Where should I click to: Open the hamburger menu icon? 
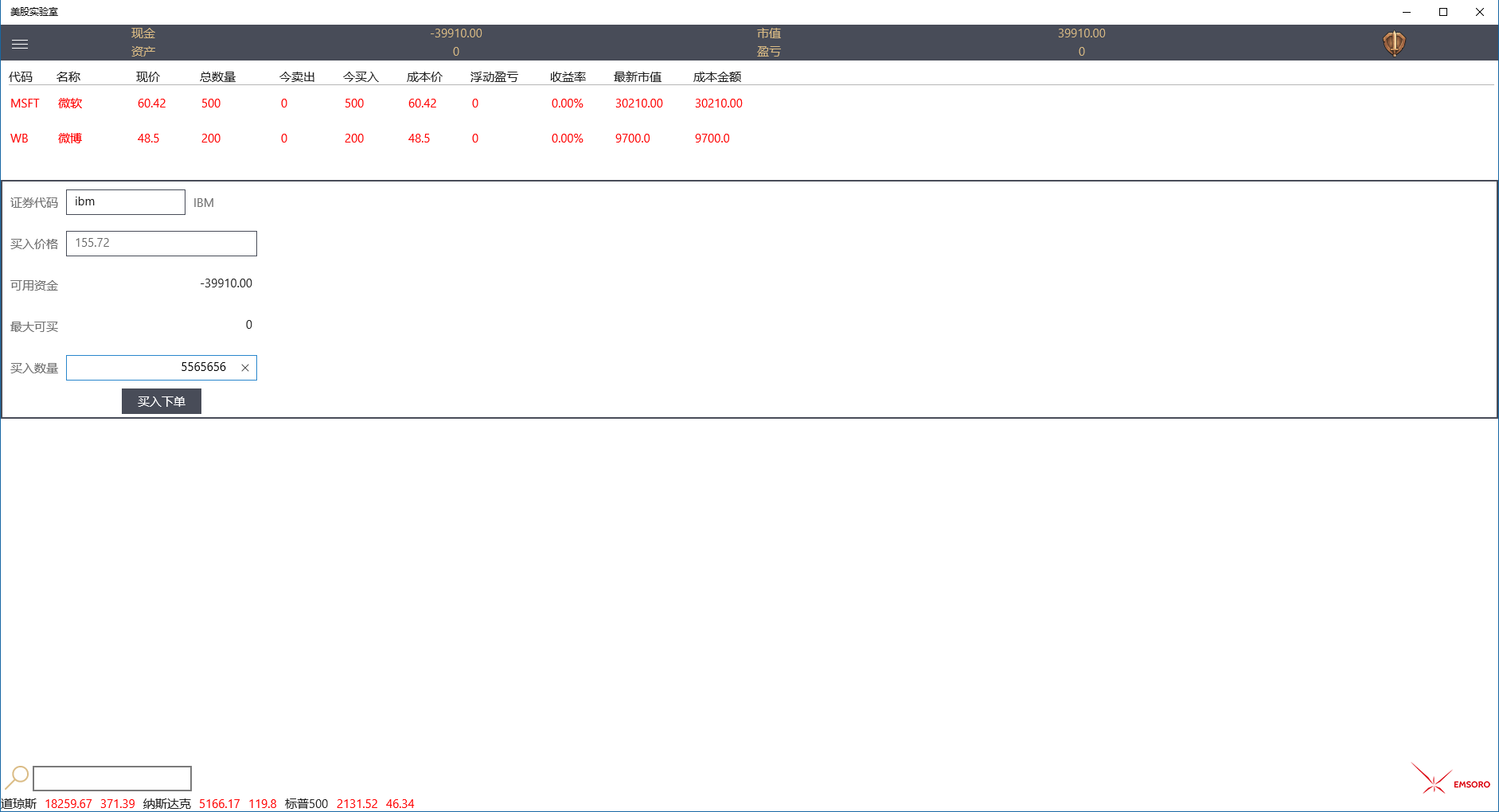(20, 44)
